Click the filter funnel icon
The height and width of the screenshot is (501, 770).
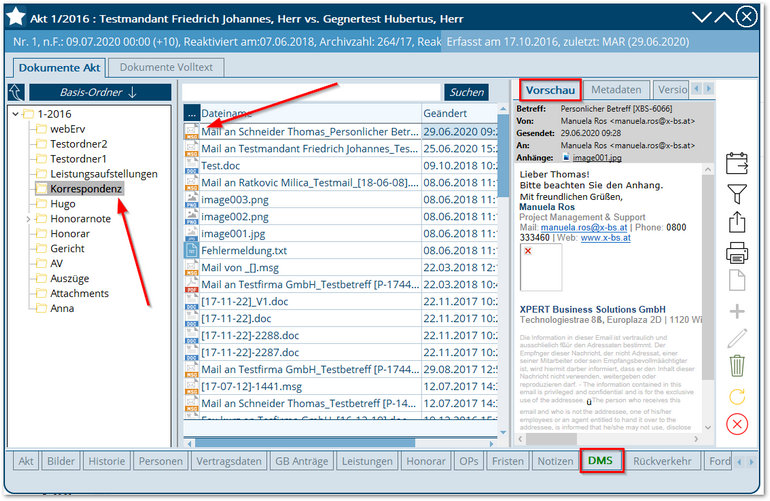[737, 194]
